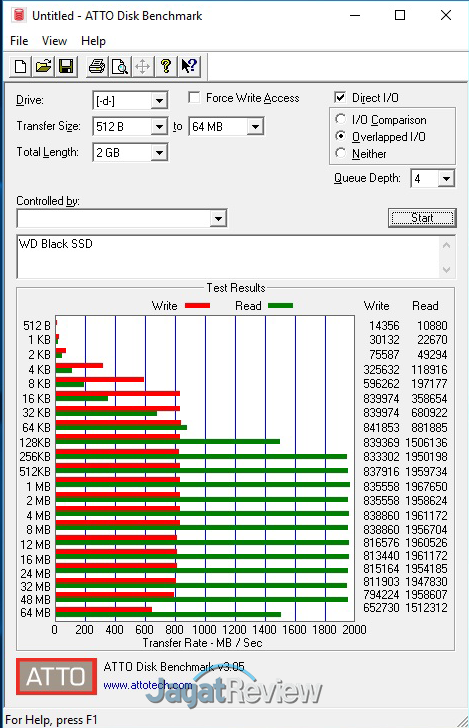Click the 64 KB row label
Screen dimensions: 469x728
tap(36, 427)
